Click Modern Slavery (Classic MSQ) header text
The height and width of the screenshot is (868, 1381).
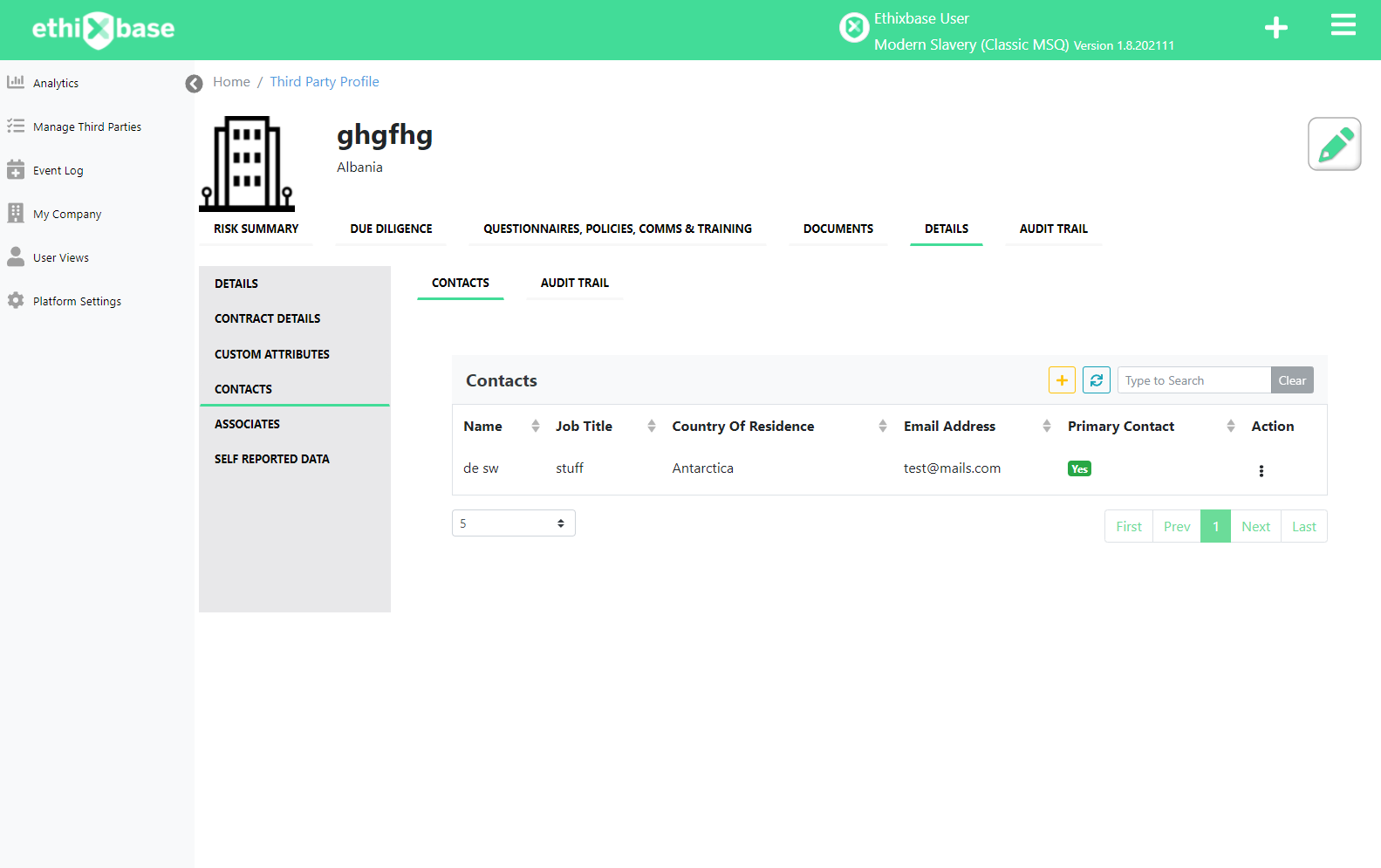[971, 44]
